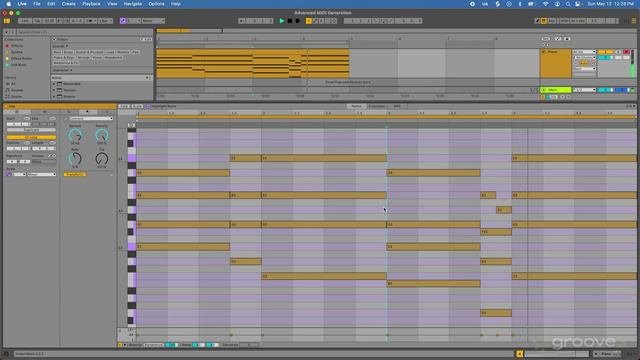Click the Tap tempo button
Viewport: 640px width, 360px height.
[x=37, y=21]
